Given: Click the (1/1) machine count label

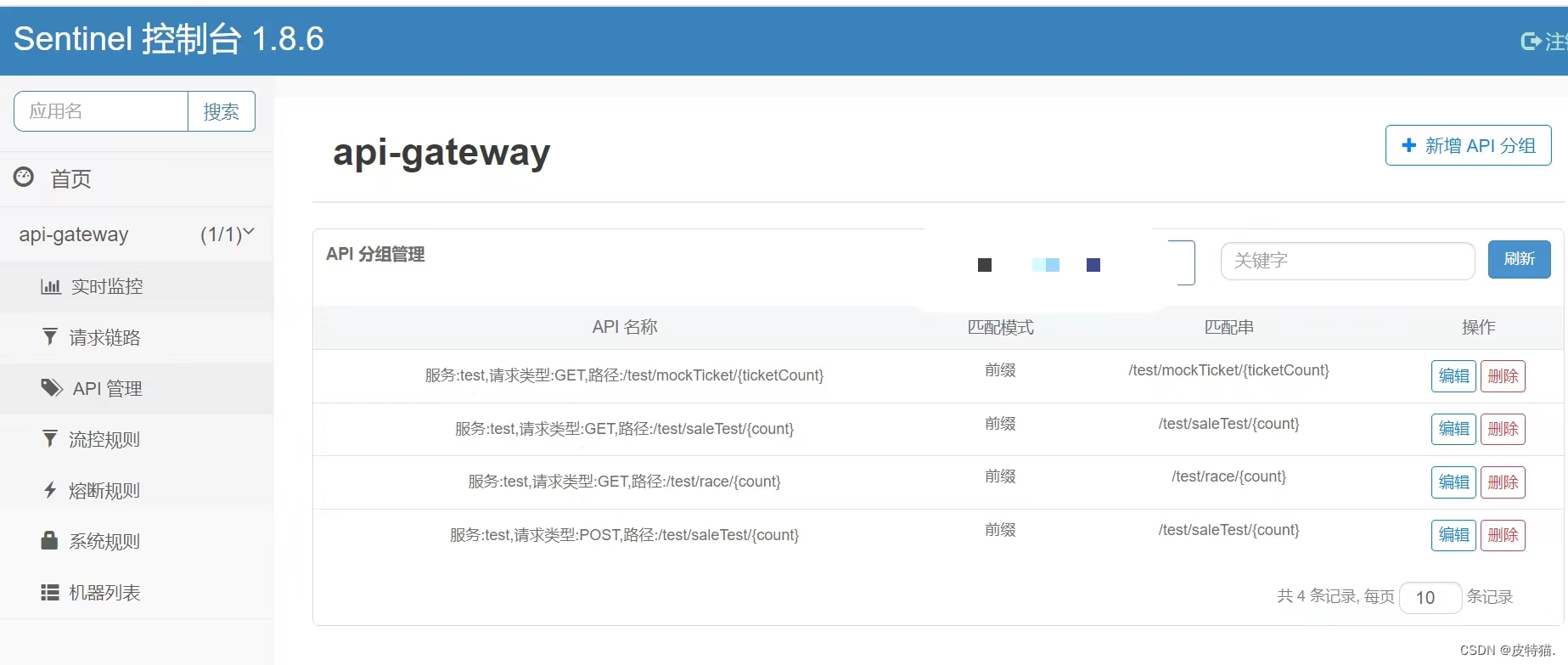Looking at the screenshot, I should tap(221, 234).
